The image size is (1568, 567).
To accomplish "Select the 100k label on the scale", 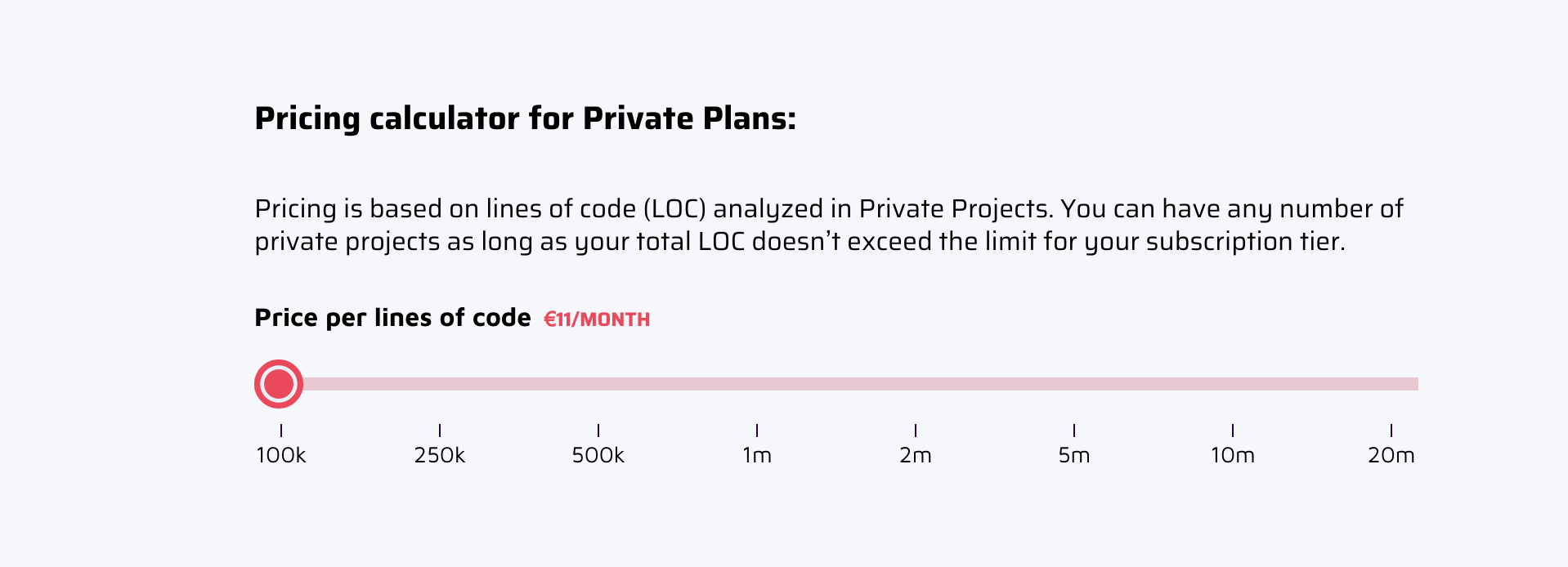I will click(280, 456).
